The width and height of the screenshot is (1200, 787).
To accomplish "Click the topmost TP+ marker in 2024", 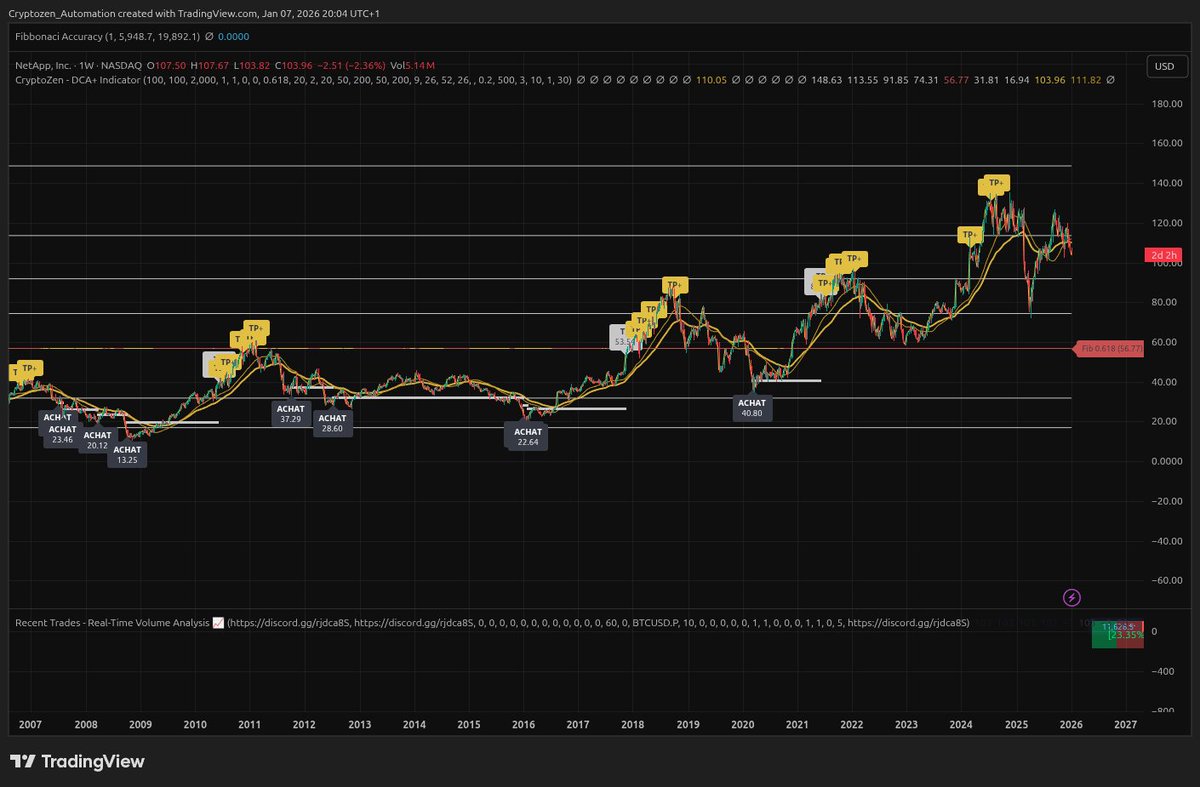I will (996, 183).
